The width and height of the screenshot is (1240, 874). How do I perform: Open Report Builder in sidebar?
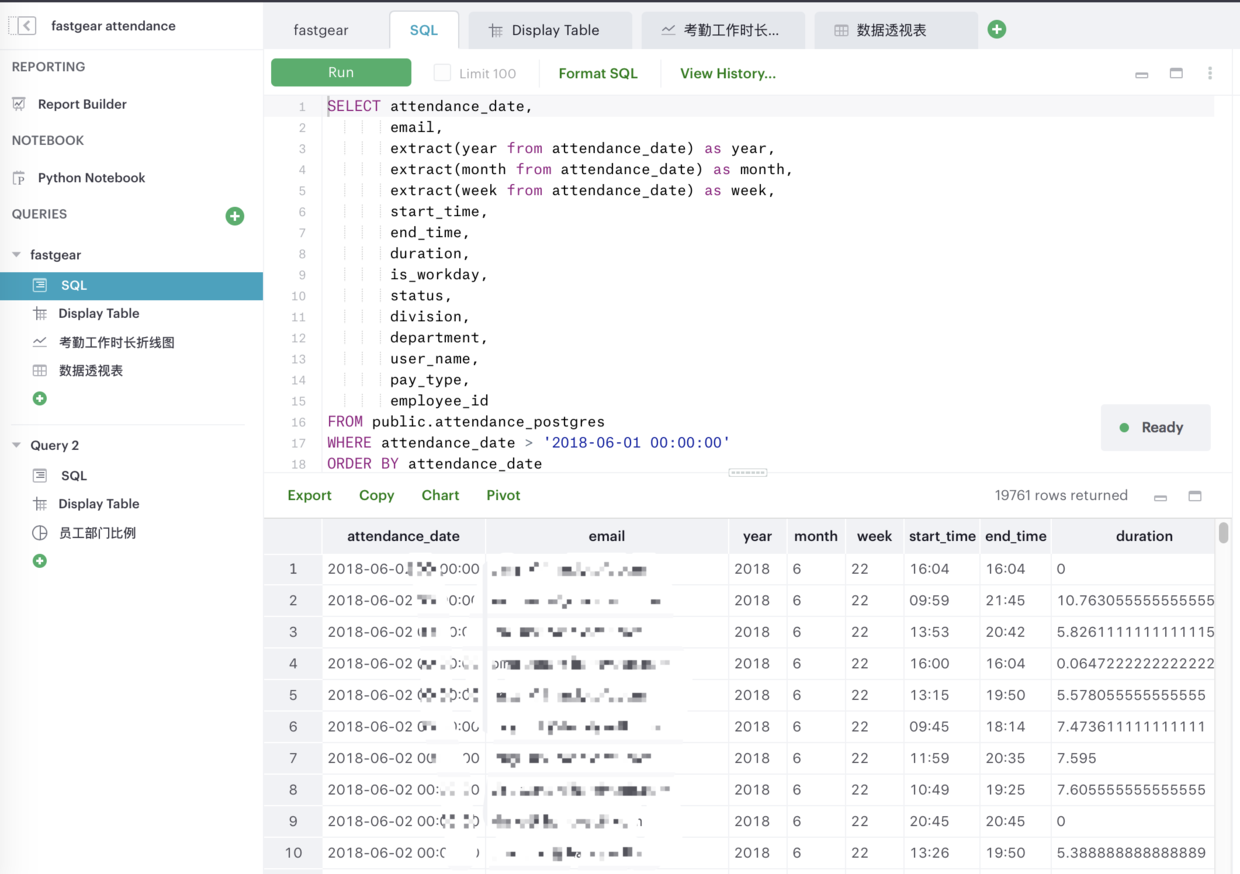tap(82, 104)
